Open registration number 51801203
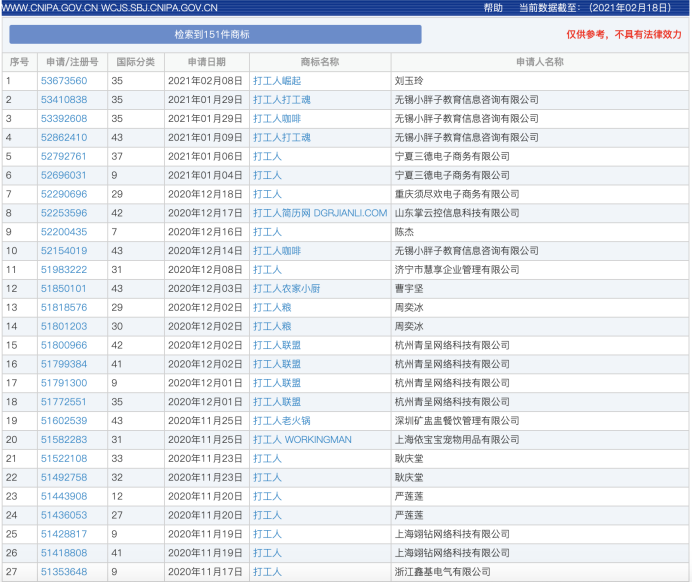The height and width of the screenshot is (583, 693). tap(64, 327)
